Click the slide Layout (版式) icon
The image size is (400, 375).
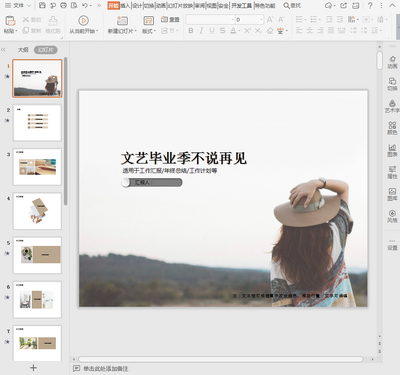149,21
